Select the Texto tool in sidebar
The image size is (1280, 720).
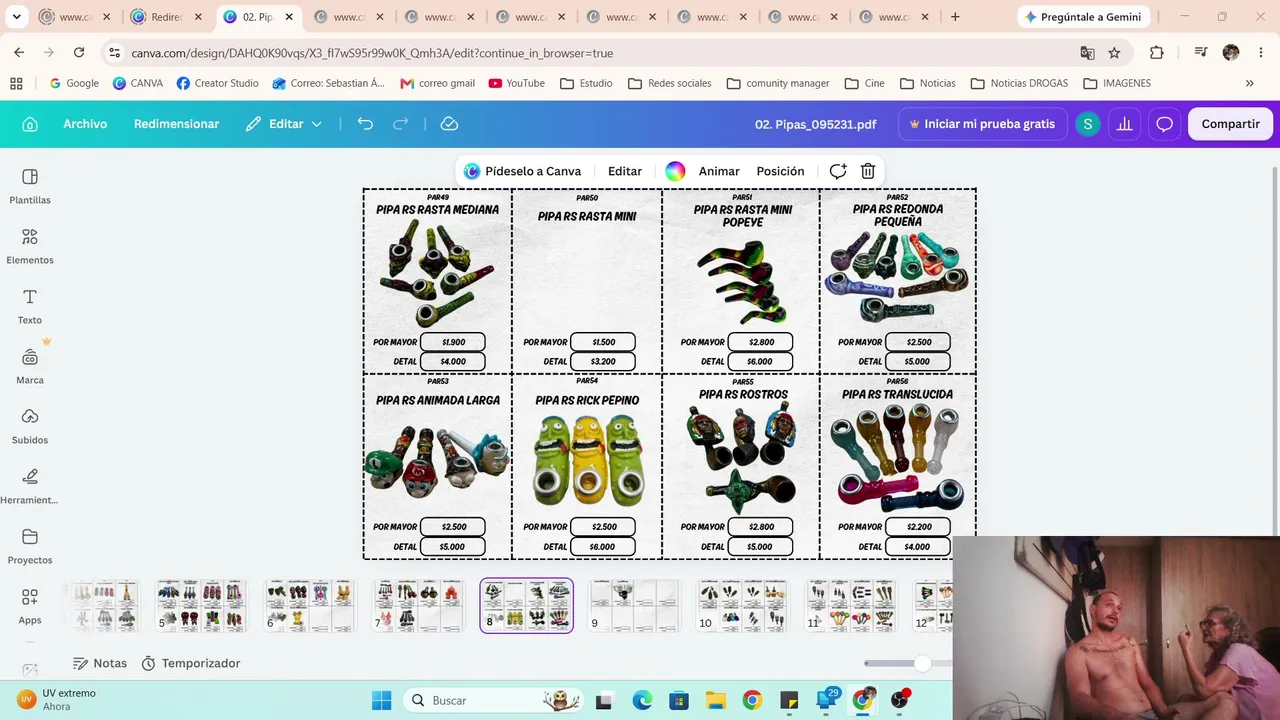coord(30,306)
